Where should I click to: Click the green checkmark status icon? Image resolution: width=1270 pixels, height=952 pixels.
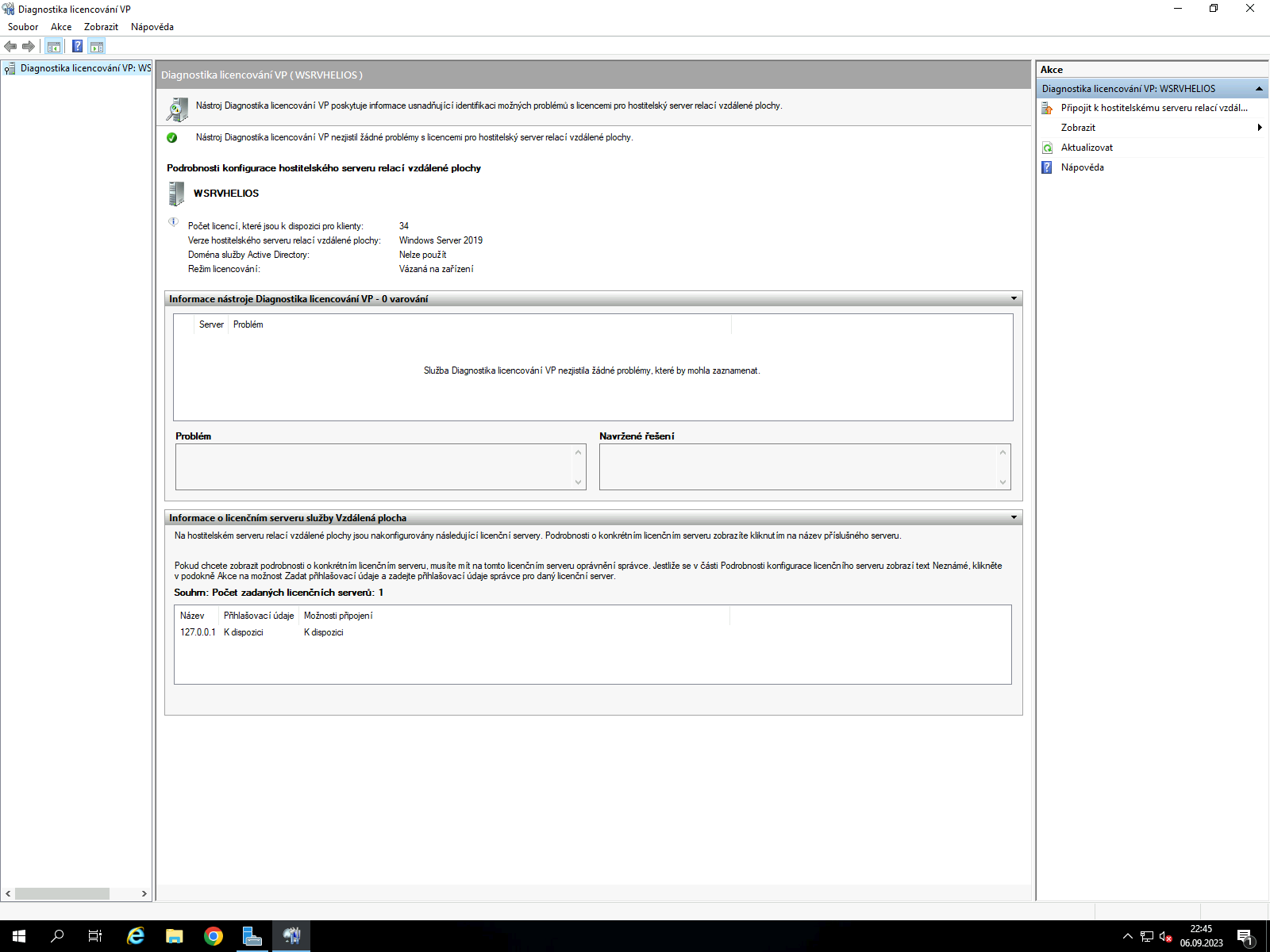tap(172, 136)
